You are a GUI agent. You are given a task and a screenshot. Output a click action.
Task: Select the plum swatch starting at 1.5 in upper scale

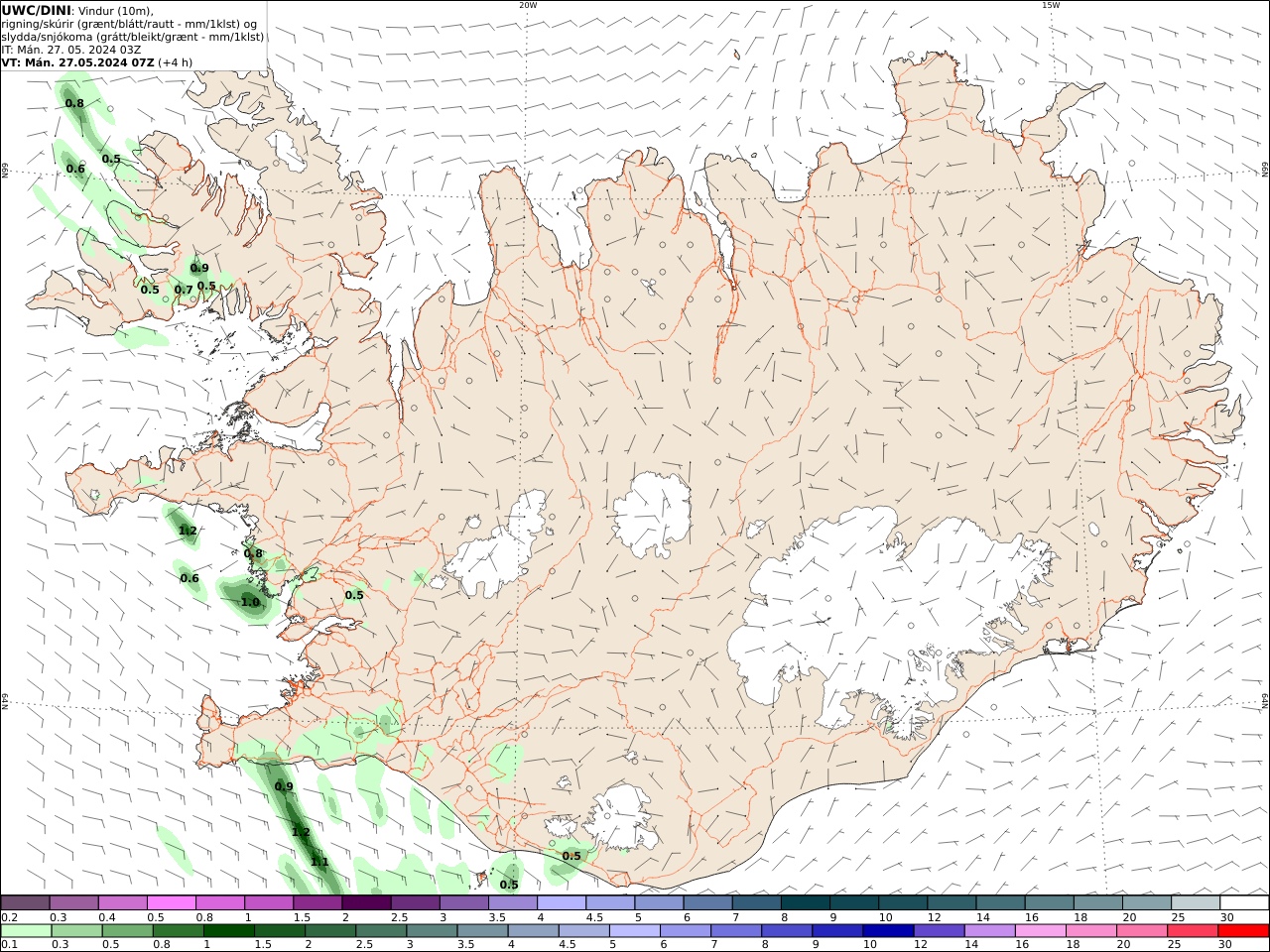pyautogui.click(x=317, y=902)
